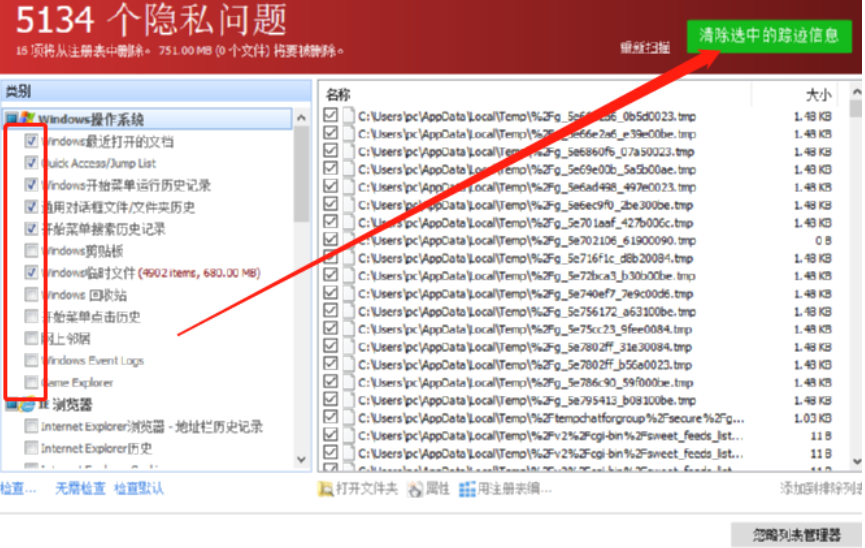Click 添加到排除列表 link
865x548 pixels.
pos(821,488)
